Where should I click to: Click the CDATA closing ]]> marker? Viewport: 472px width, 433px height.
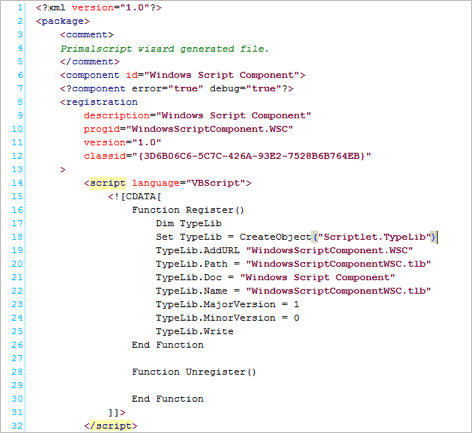tap(117, 412)
